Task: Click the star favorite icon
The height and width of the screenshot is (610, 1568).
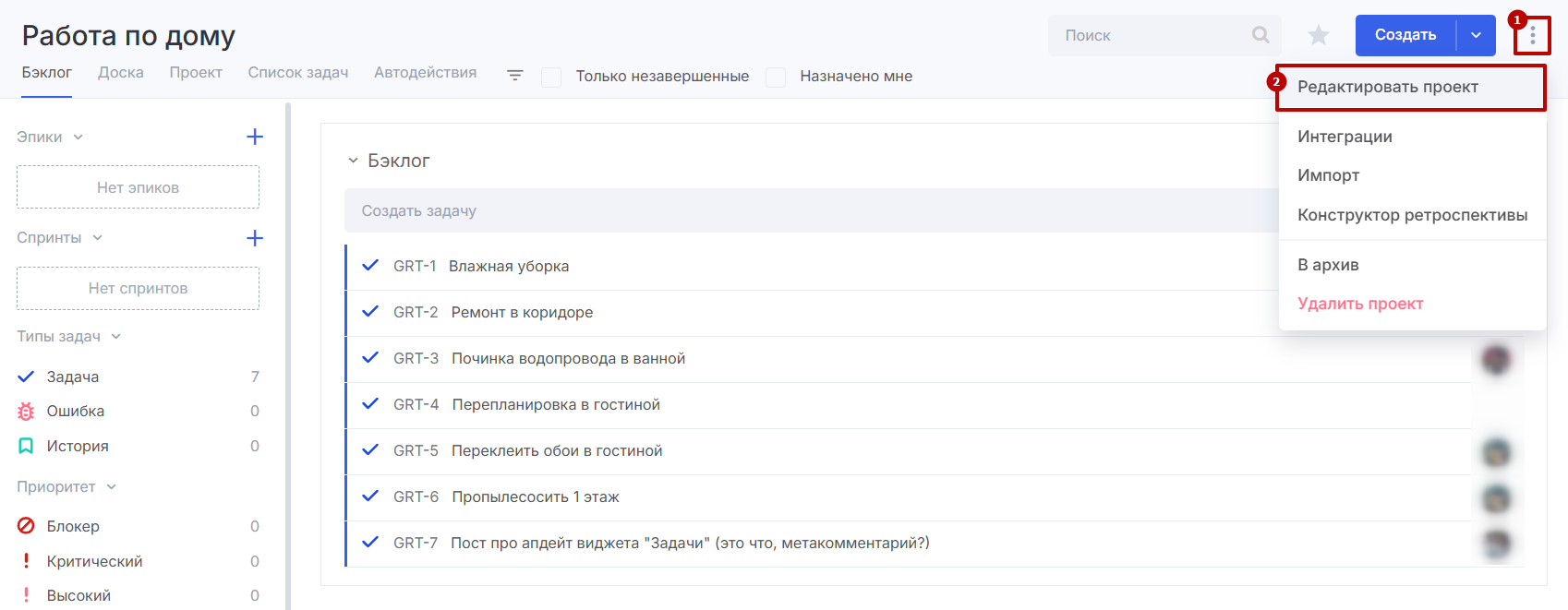Action: click(x=1318, y=35)
